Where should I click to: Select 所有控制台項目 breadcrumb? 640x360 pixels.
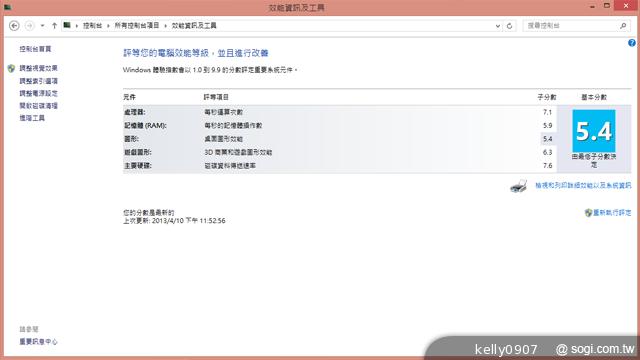tap(137, 25)
